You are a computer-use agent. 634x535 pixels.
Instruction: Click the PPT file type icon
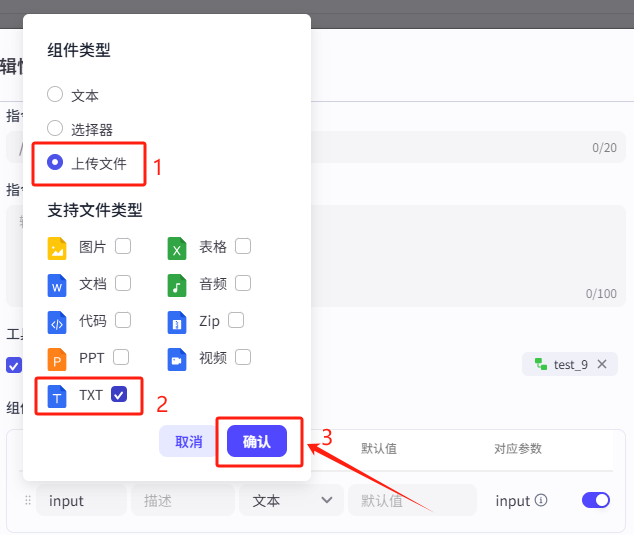coord(58,358)
